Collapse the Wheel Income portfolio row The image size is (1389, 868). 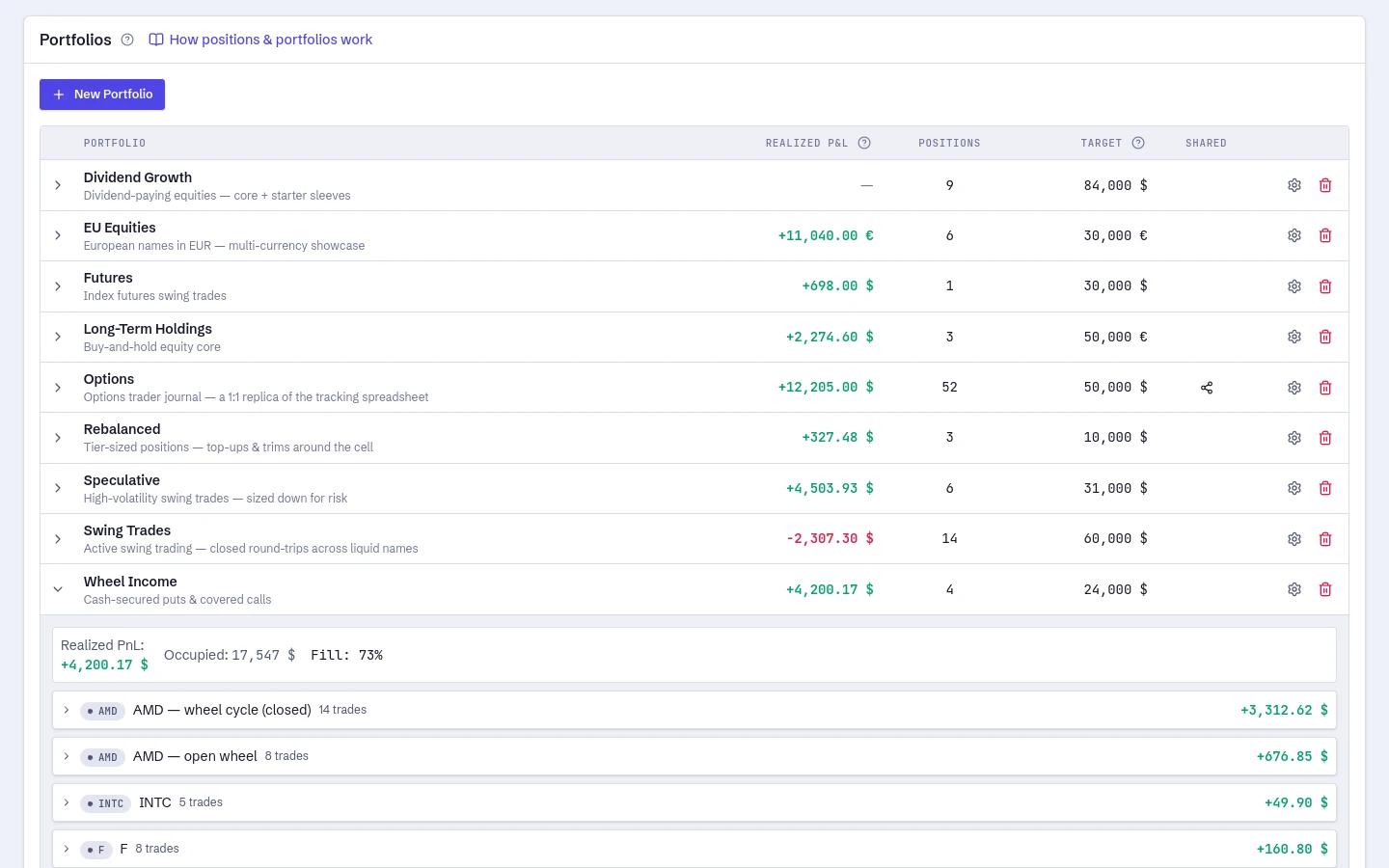coord(58,589)
